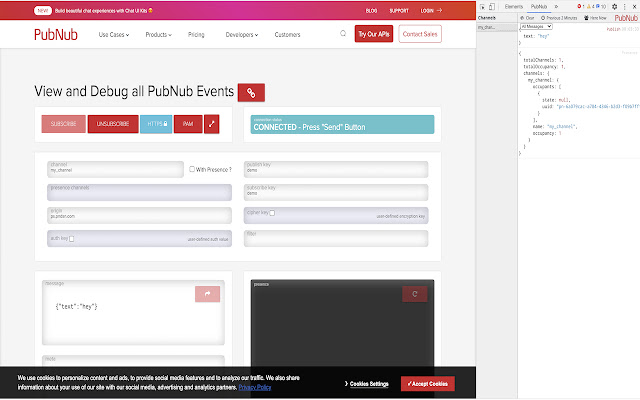Click the PAM button
Screen dimensions: 640x400
tap(188, 124)
